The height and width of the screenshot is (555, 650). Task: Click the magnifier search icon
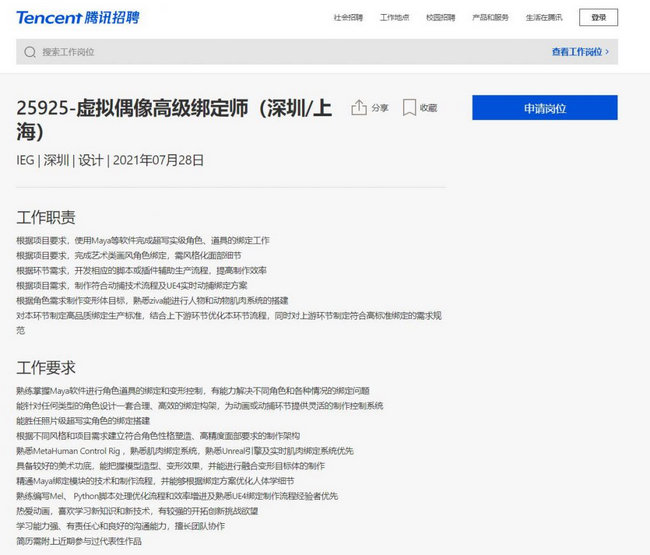coord(30,52)
